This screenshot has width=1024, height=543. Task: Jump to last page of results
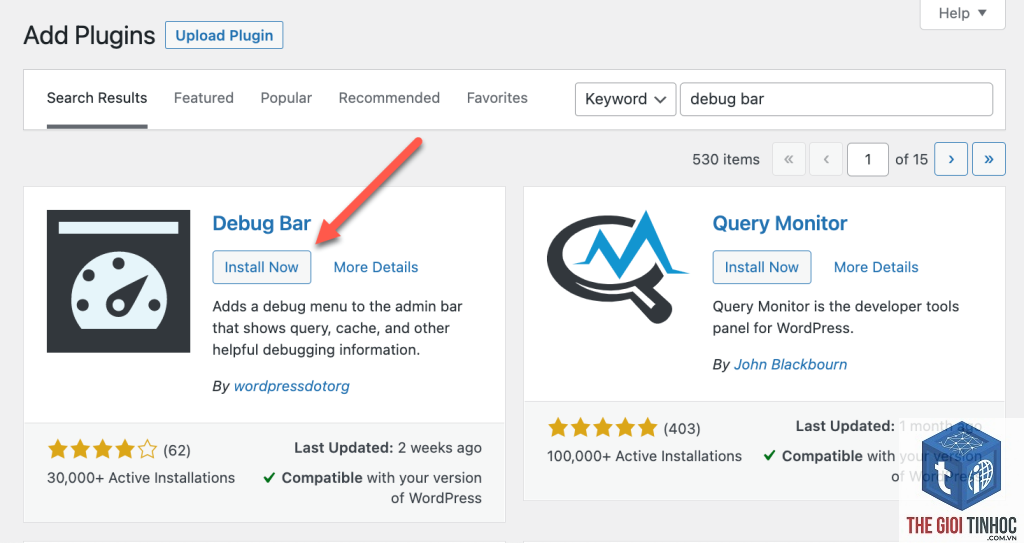pos(989,159)
